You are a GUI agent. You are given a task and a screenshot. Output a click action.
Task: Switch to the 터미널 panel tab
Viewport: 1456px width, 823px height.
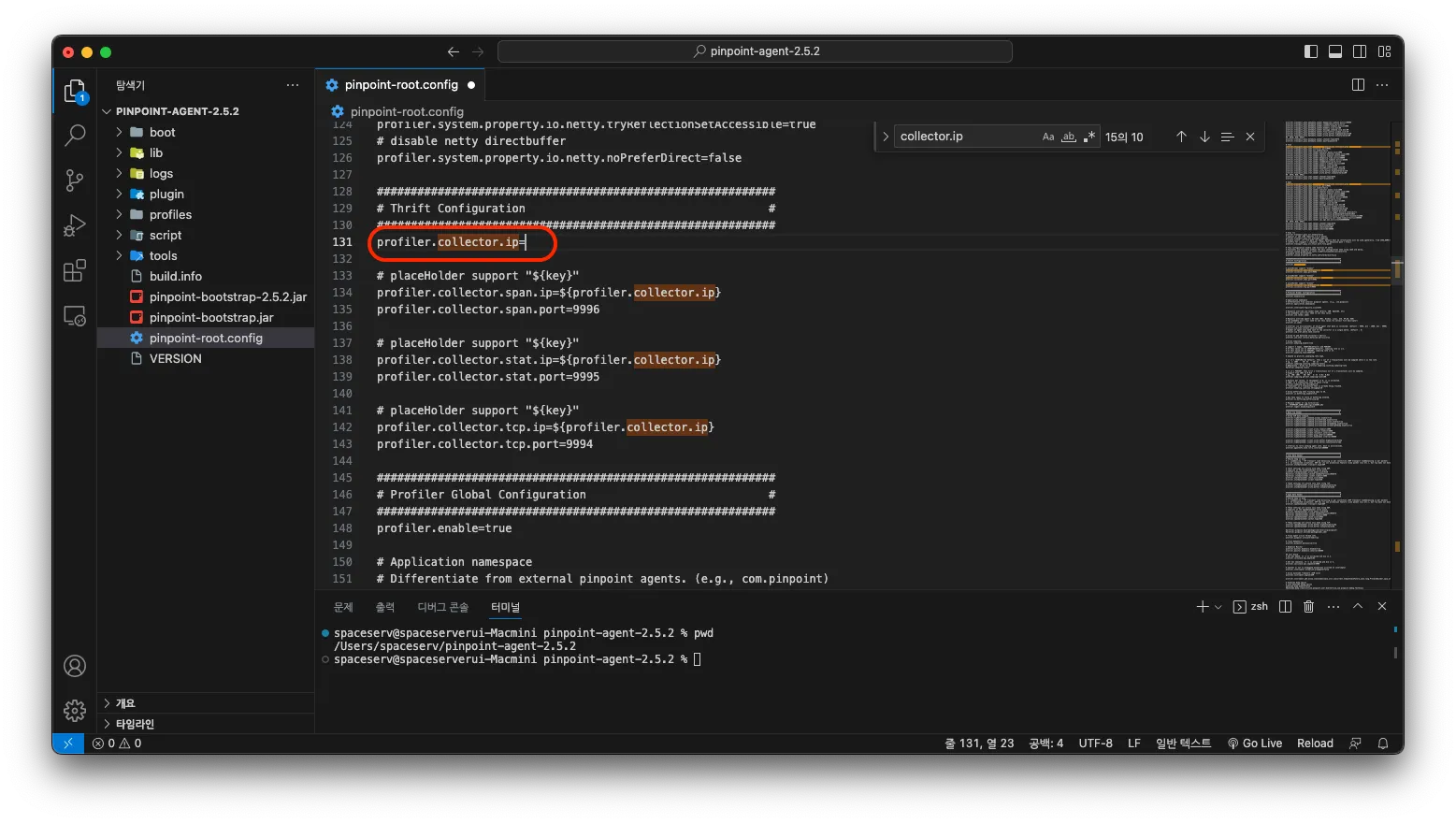(505, 607)
